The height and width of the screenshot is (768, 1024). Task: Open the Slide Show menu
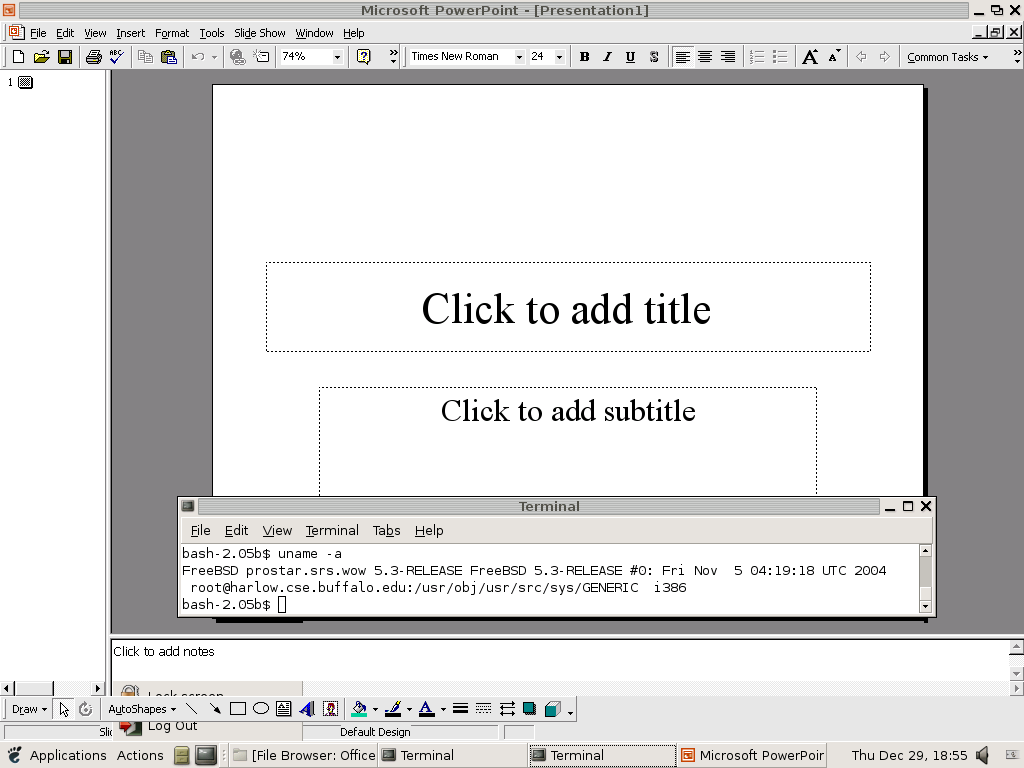point(259,32)
